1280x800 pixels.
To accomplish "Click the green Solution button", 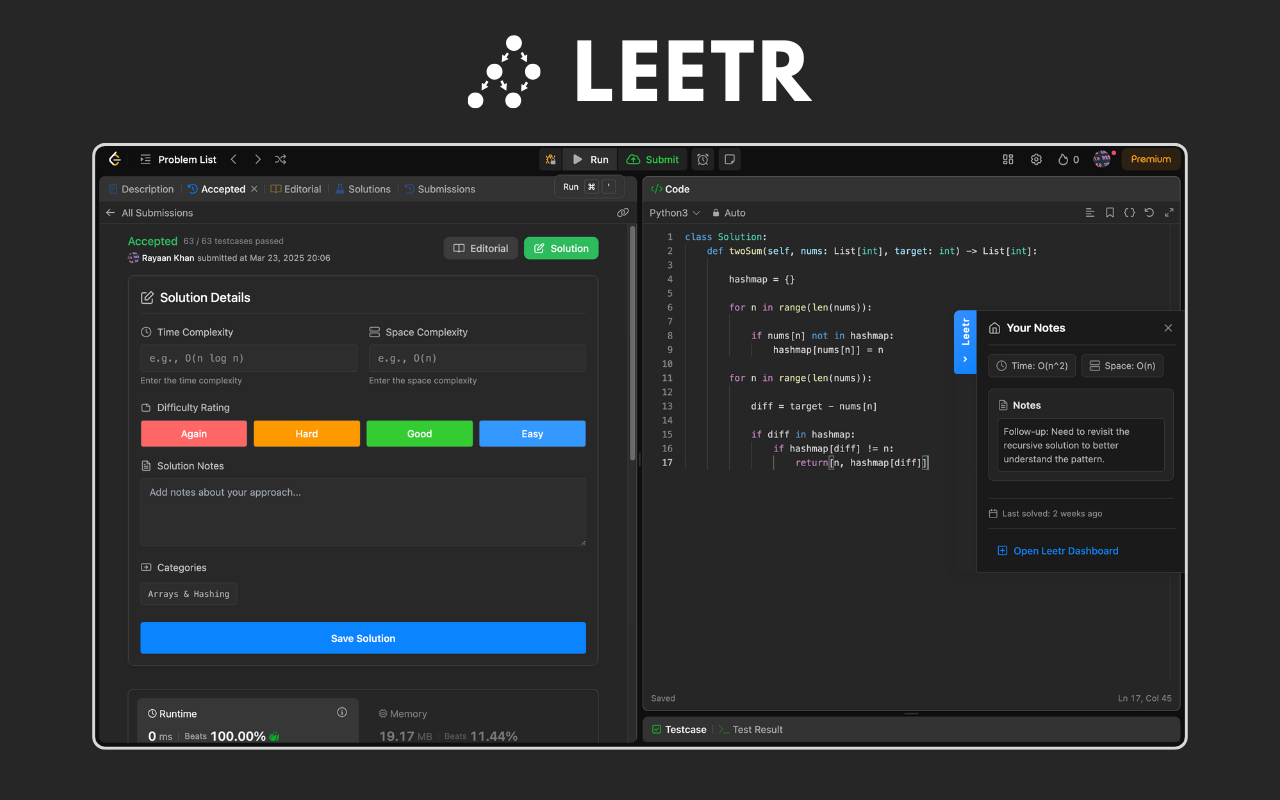I will point(561,248).
